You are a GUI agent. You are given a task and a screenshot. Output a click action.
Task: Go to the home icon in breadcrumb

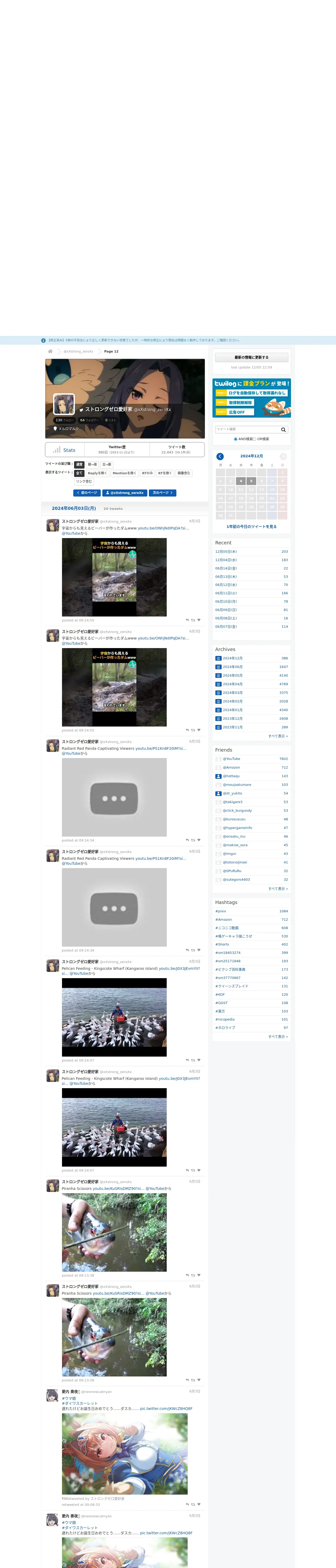tap(50, 351)
